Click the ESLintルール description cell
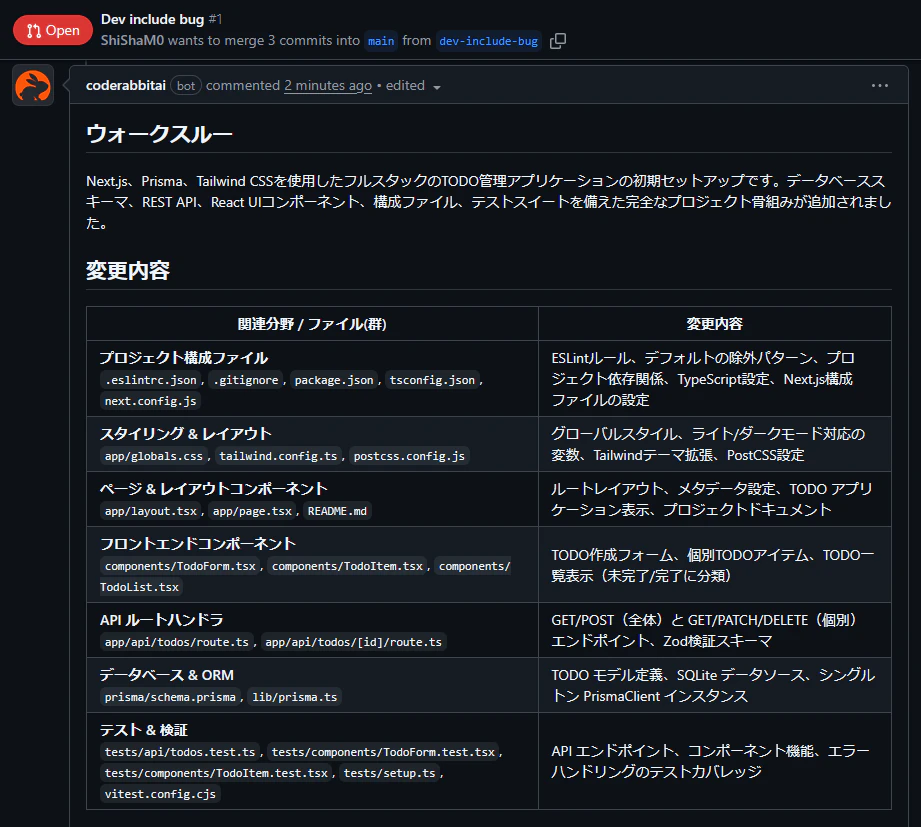Image resolution: width=921 pixels, height=827 pixels. [x=714, y=379]
